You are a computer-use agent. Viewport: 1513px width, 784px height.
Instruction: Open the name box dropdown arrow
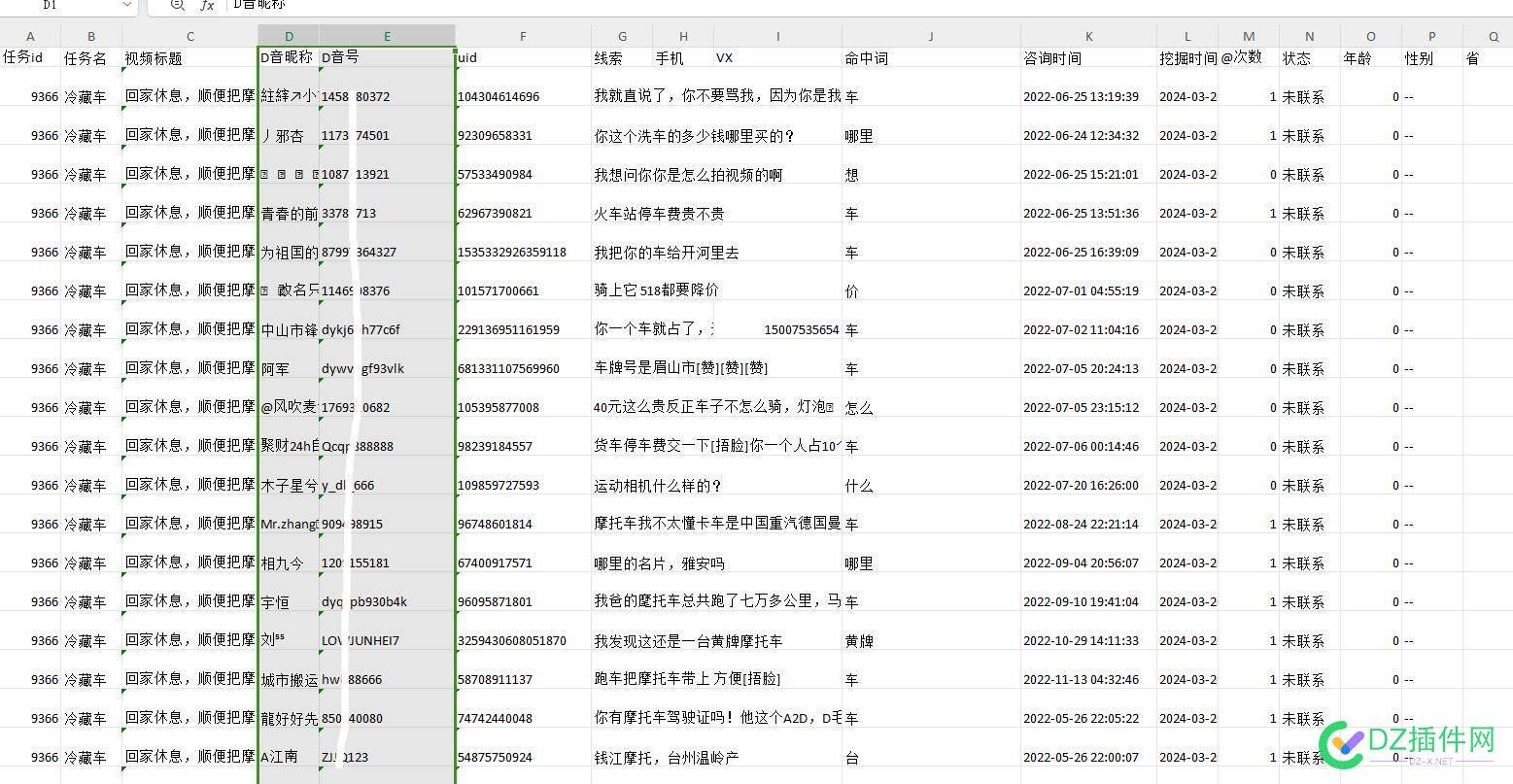[x=126, y=5]
